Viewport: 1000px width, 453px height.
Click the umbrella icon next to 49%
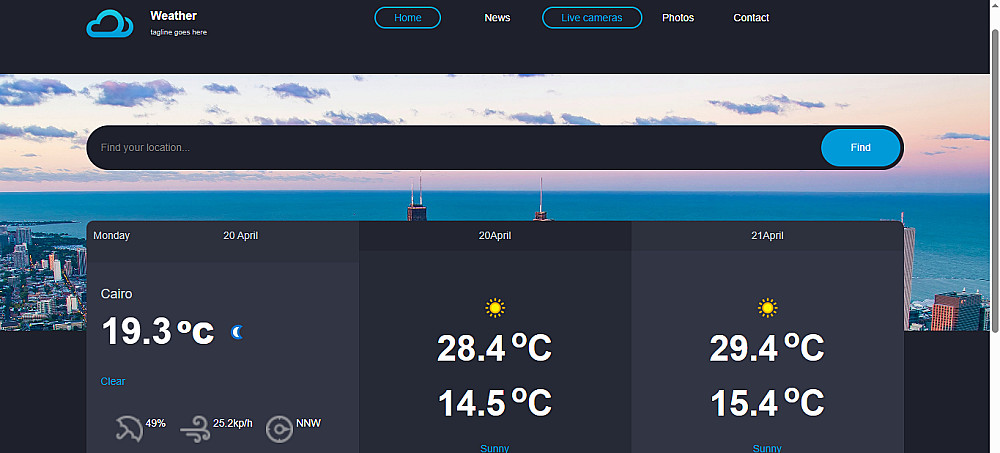click(129, 428)
